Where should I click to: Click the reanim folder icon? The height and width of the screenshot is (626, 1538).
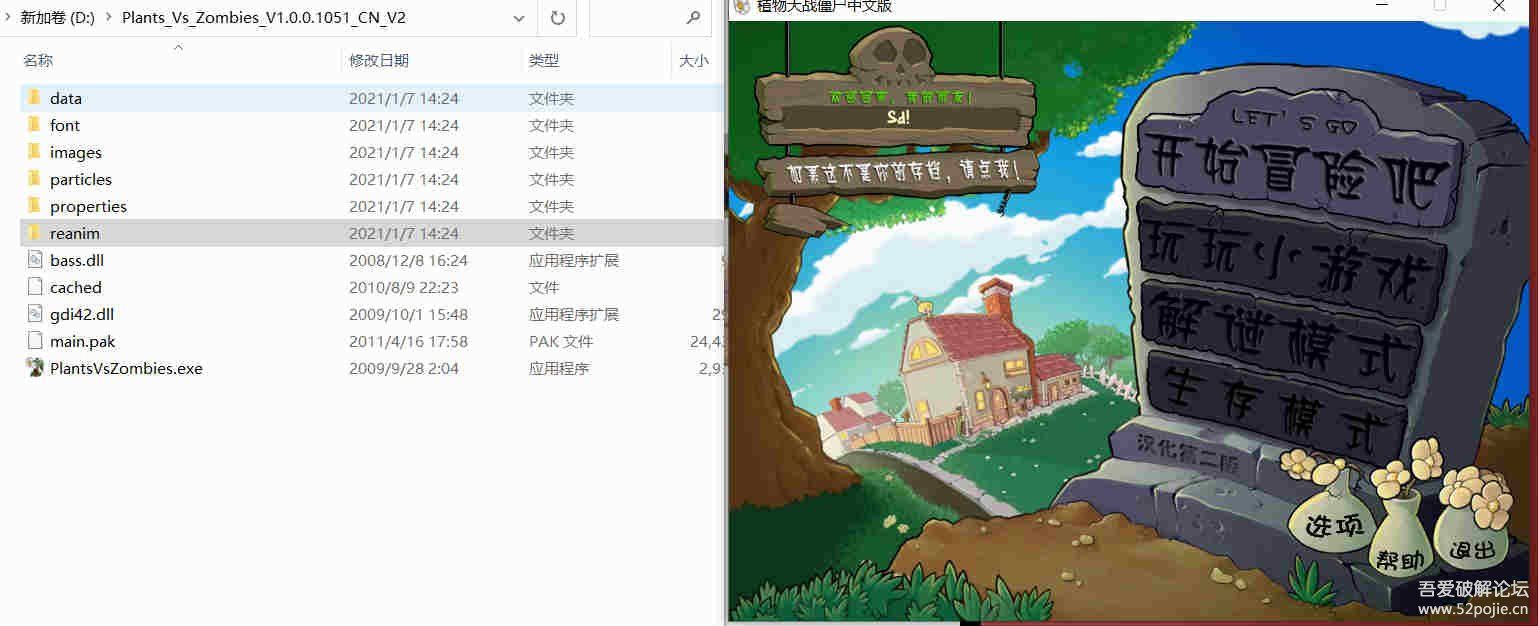pyautogui.click(x=34, y=233)
